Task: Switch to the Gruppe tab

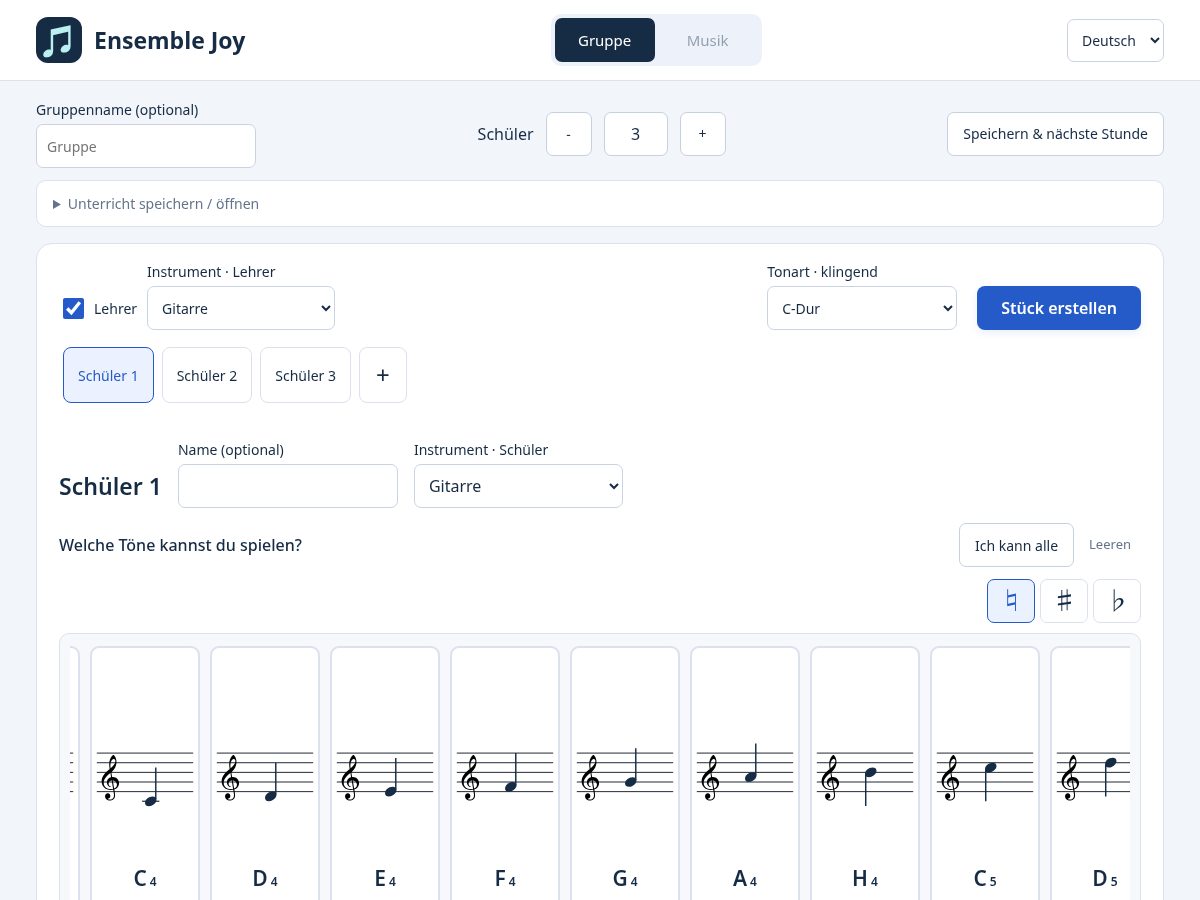Action: (604, 41)
